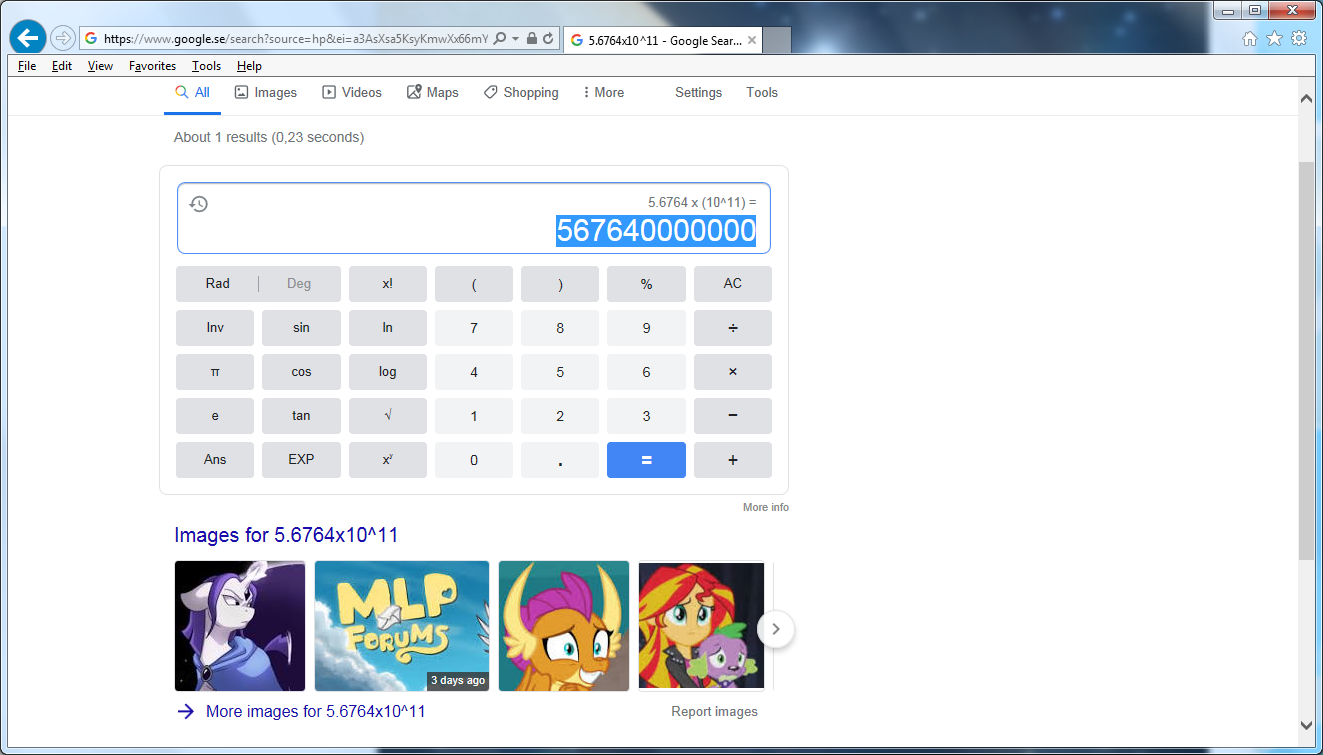Click the log function key
1323x755 pixels.
pyautogui.click(x=388, y=372)
